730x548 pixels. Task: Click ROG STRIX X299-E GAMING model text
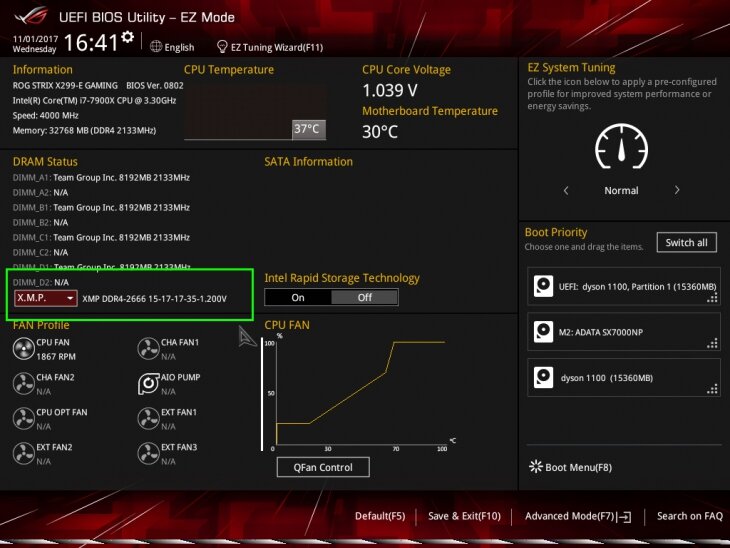65,86
